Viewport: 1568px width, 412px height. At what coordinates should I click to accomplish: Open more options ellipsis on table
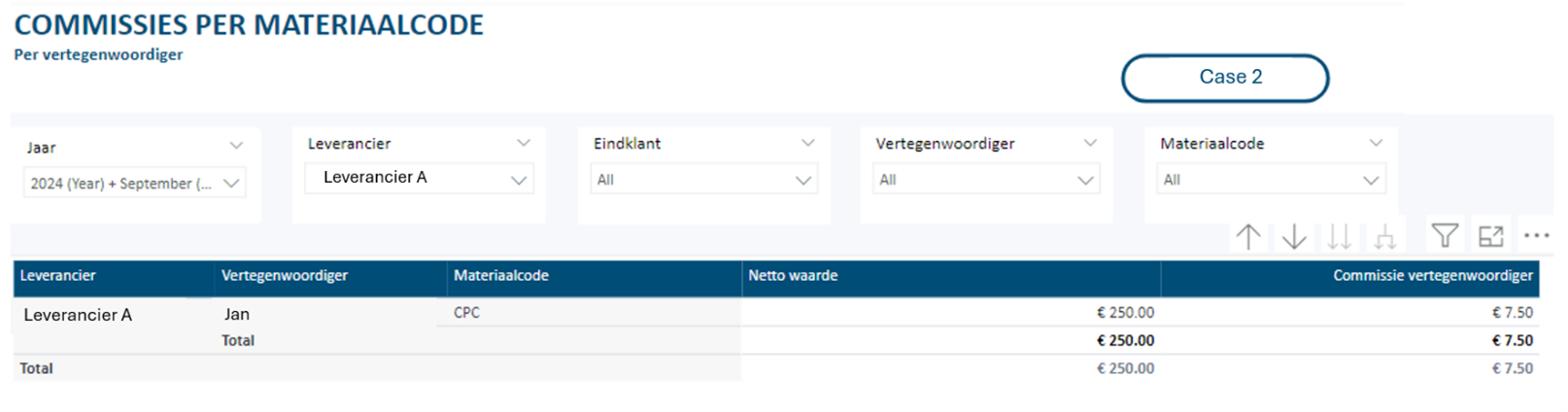click(x=1537, y=235)
